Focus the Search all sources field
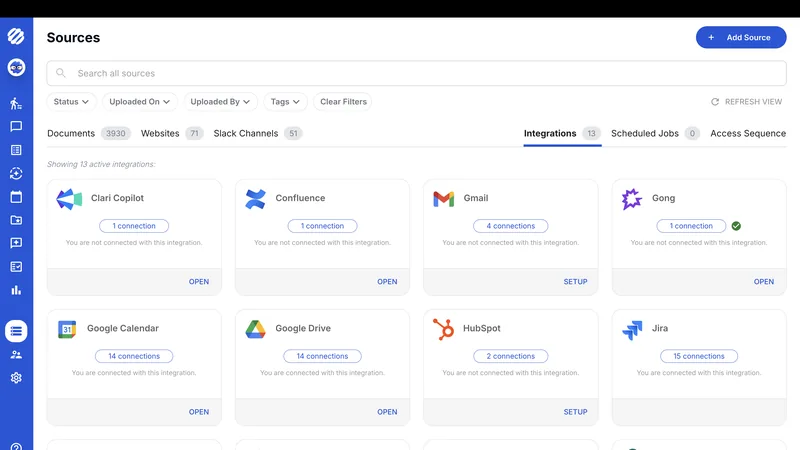 [x=416, y=73]
